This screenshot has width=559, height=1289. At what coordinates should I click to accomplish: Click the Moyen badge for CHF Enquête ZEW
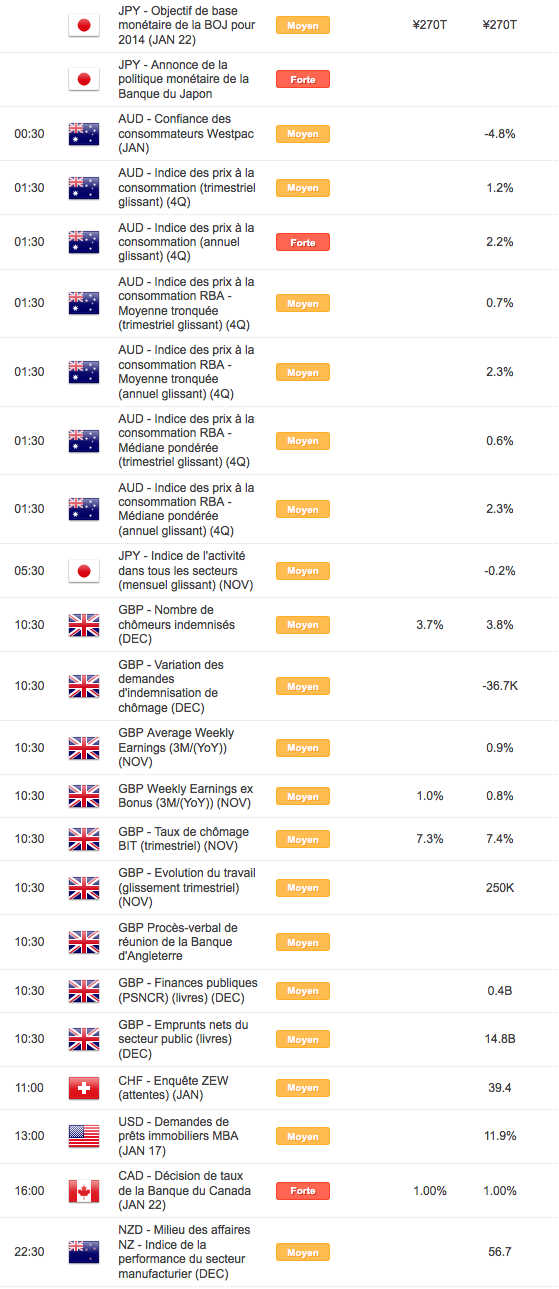click(x=302, y=1087)
